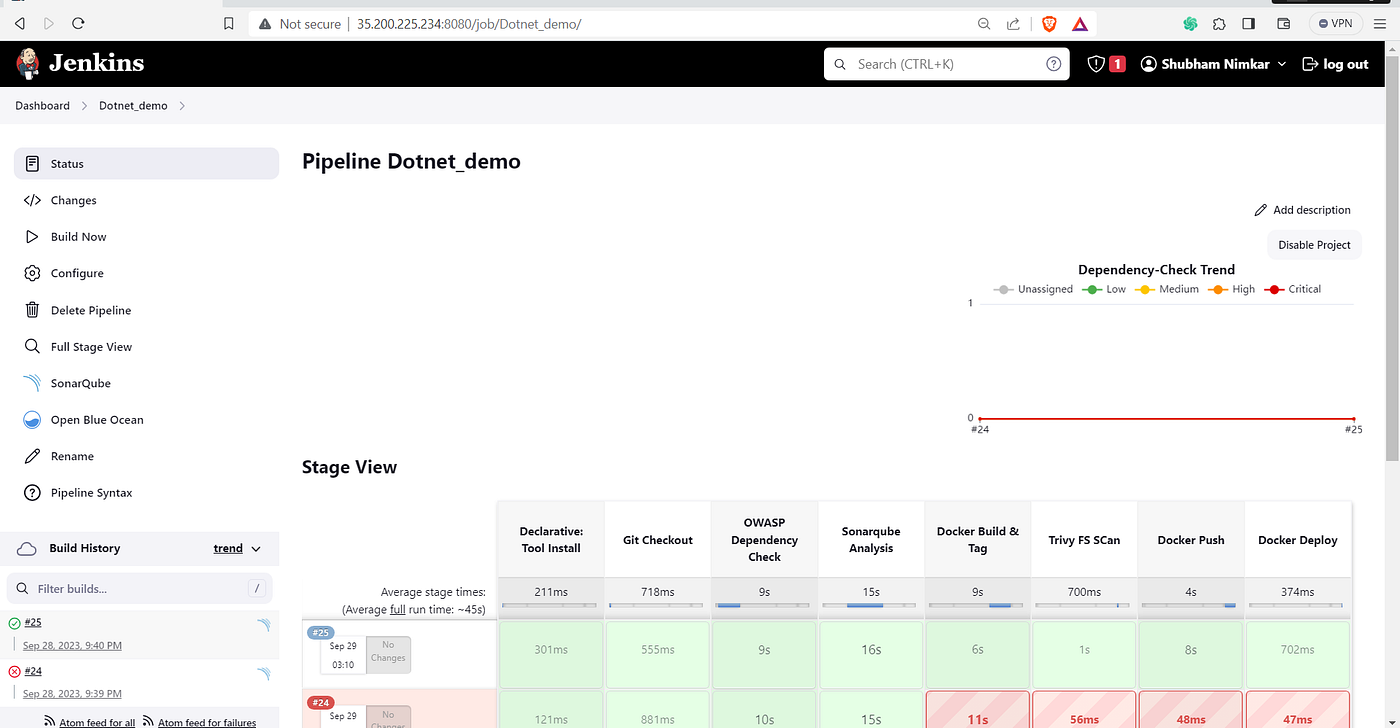Screen dimensions: 1400x728
Task: Expand the breadcrumb chevron after Dotnet_demo
Action: coord(185,105)
